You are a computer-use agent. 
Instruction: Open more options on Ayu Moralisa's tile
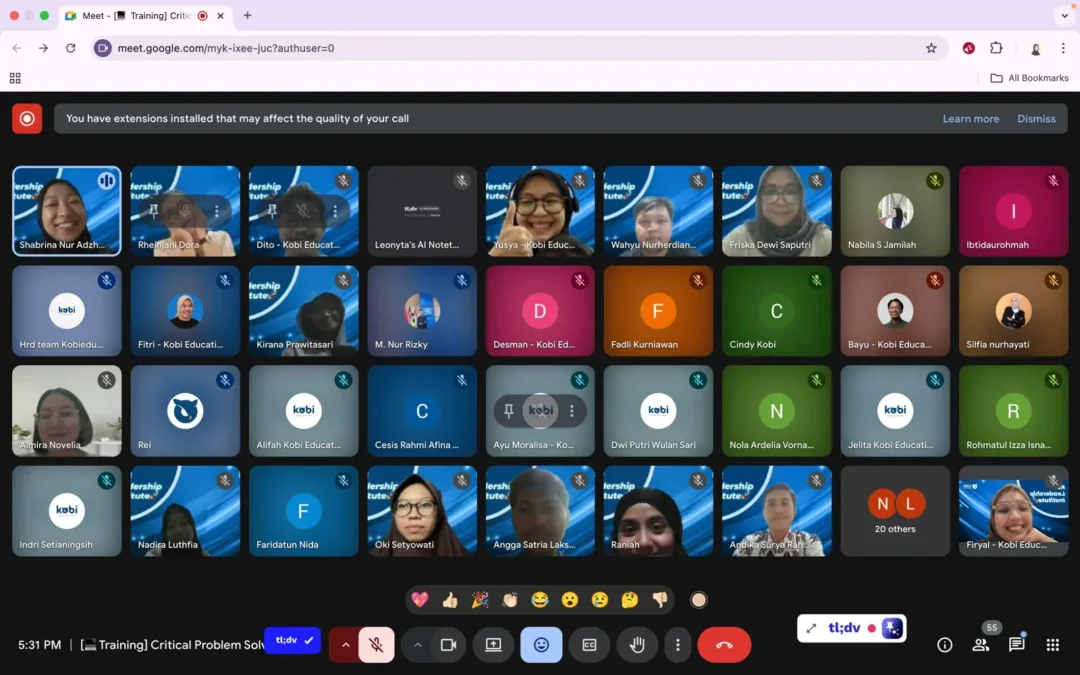click(572, 411)
